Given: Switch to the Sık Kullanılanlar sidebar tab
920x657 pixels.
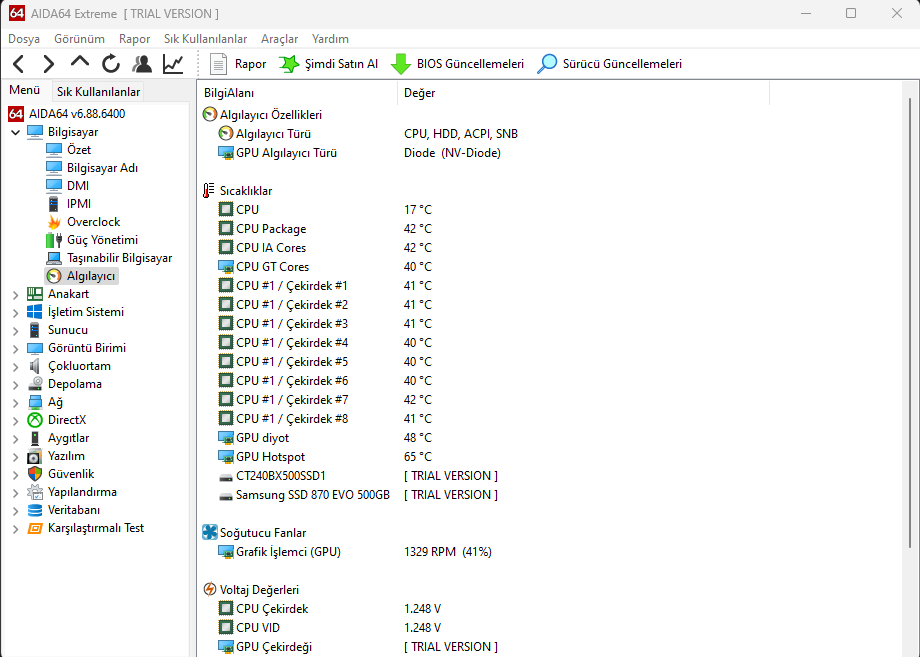Looking at the screenshot, I should point(99,92).
